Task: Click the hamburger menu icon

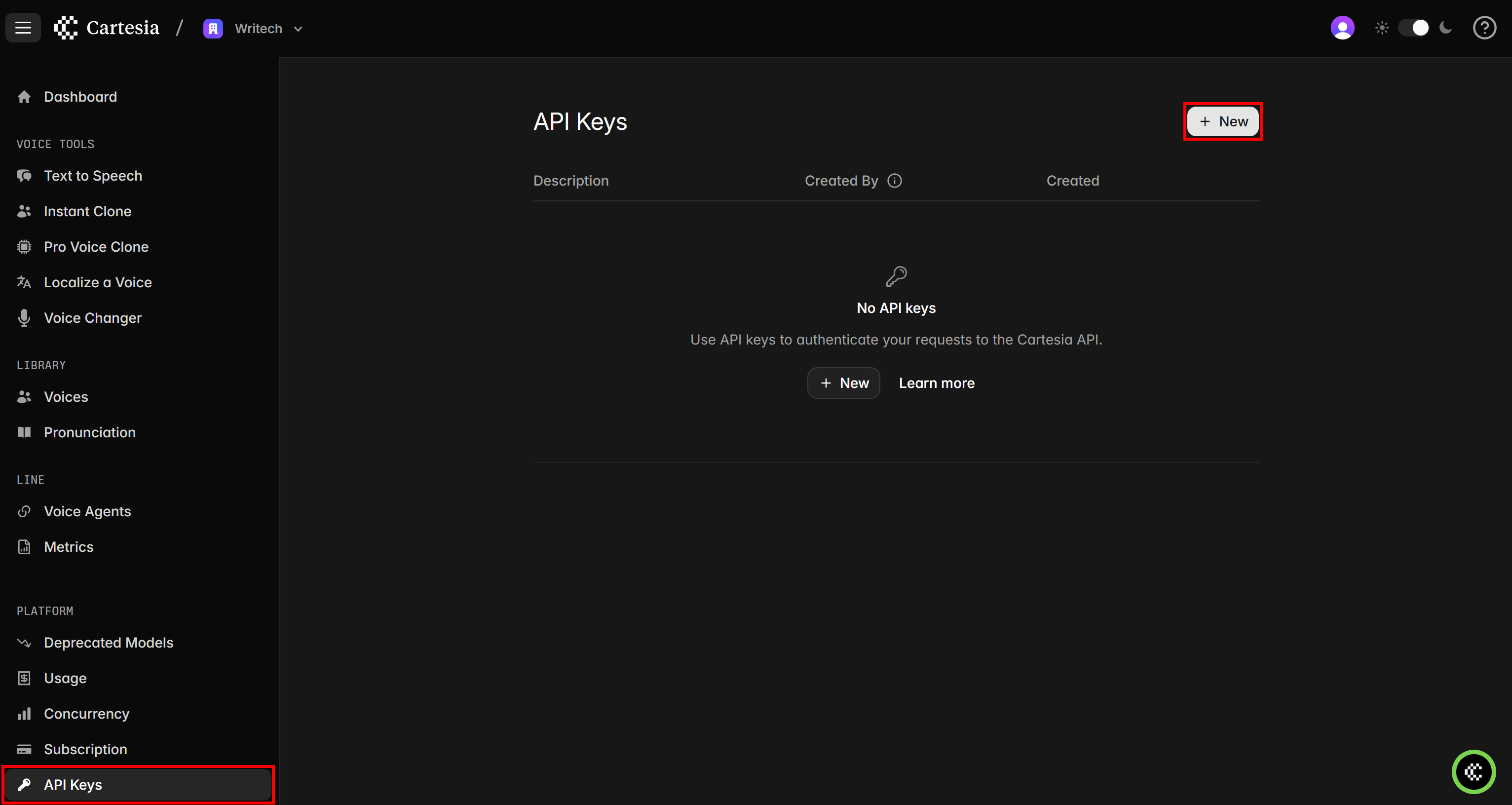Action: coord(23,28)
